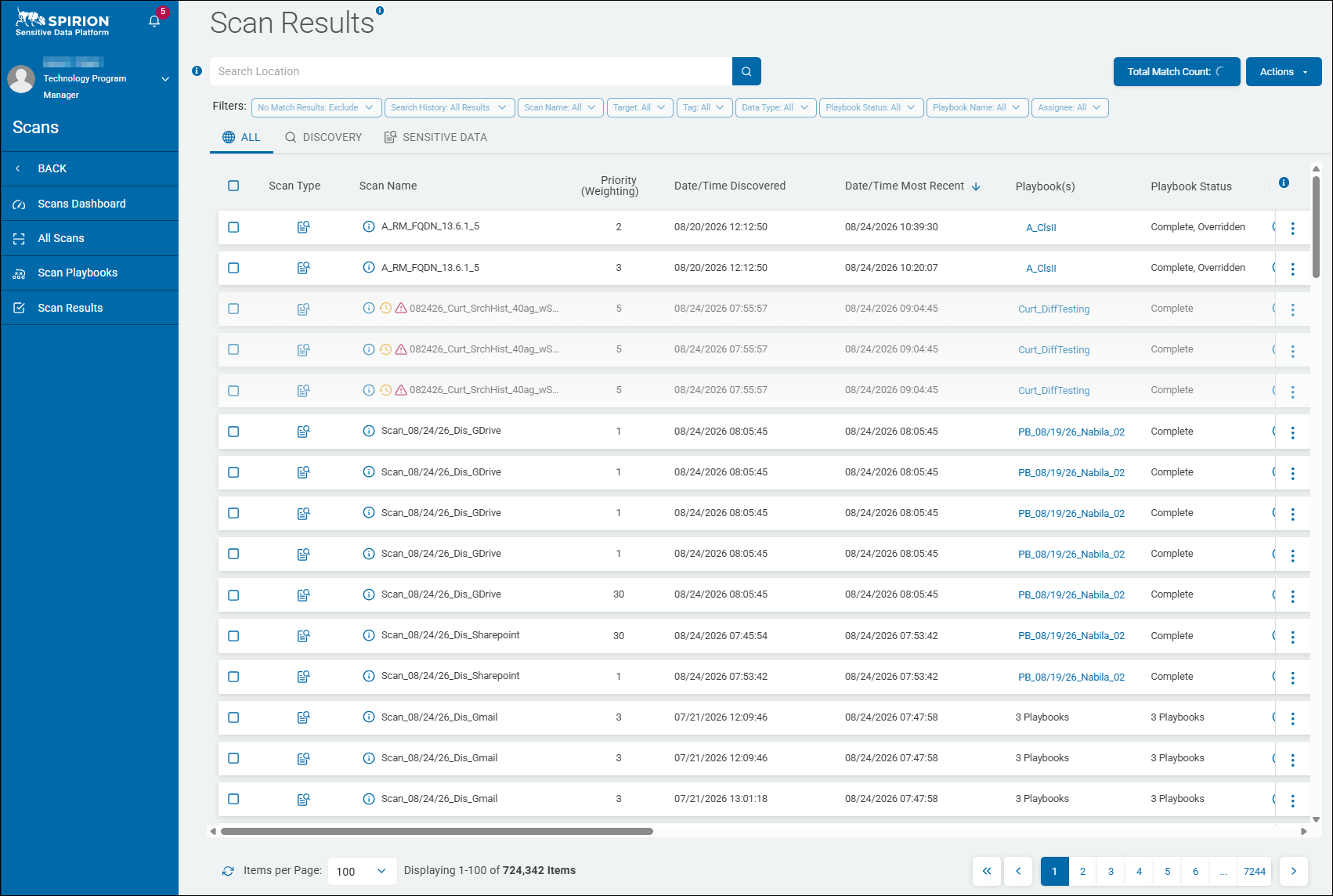1333x896 pixels.
Task: Select checkbox for A_RM_FQDN_13.6.1_5 priority 2
Action: (233, 227)
